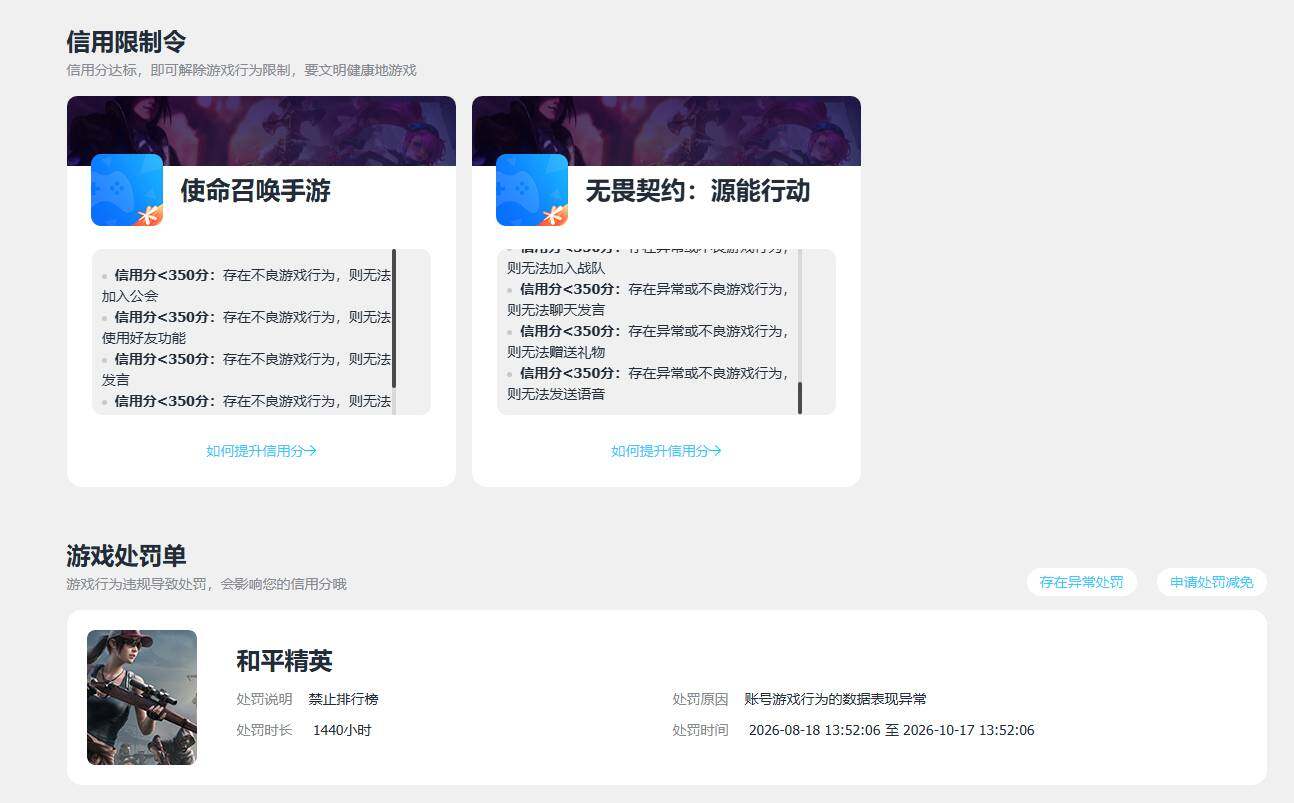Click the 处罚原因 label

tap(700, 699)
